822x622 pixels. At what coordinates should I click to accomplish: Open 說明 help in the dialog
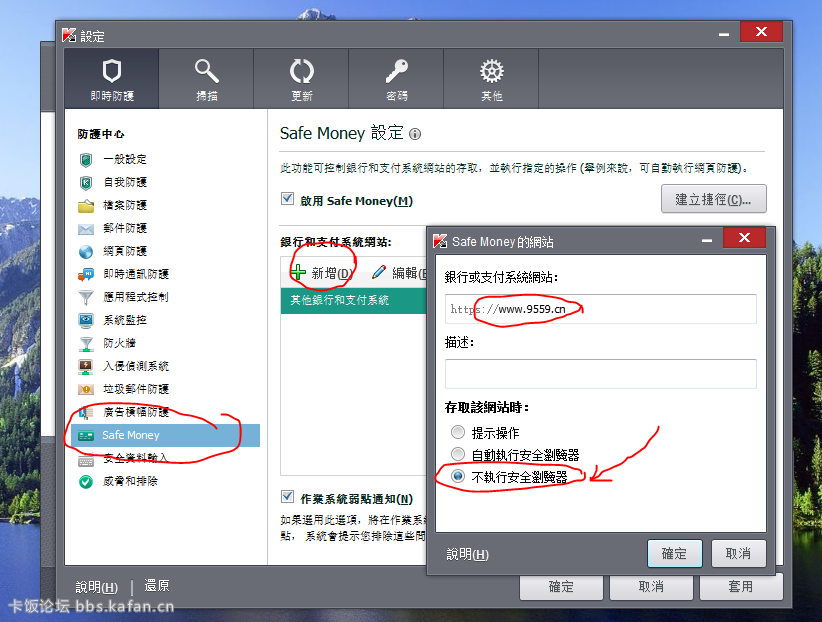467,554
